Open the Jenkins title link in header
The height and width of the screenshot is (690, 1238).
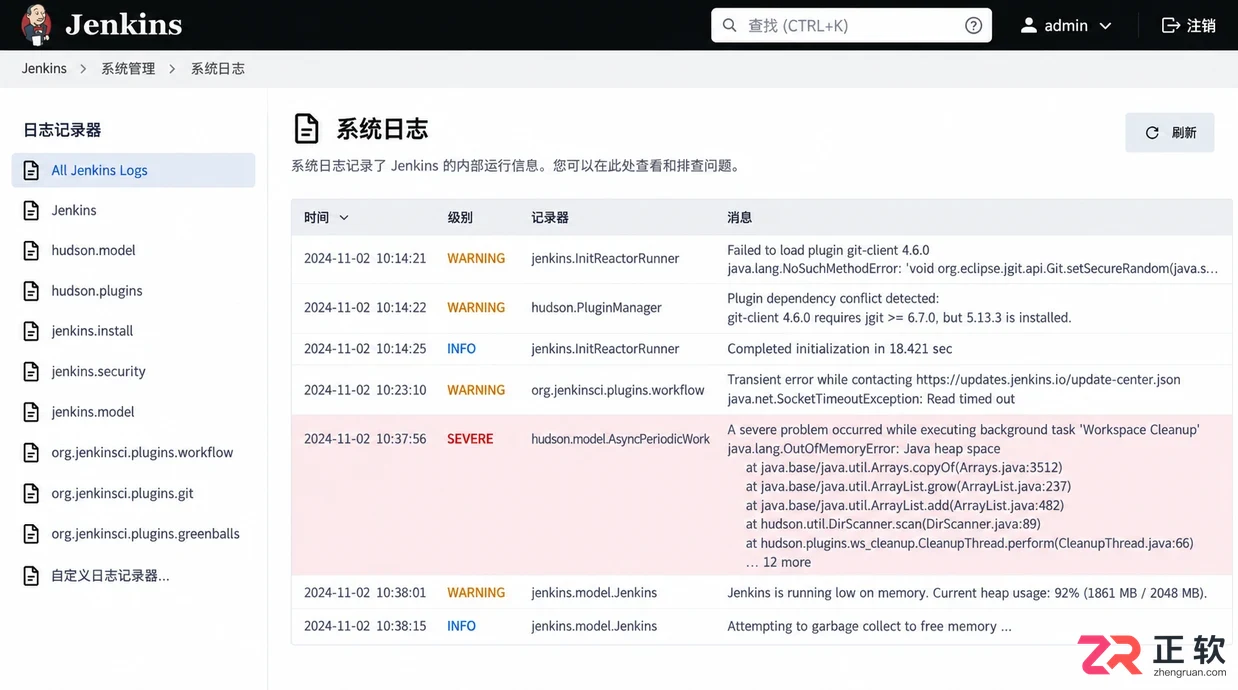124,25
